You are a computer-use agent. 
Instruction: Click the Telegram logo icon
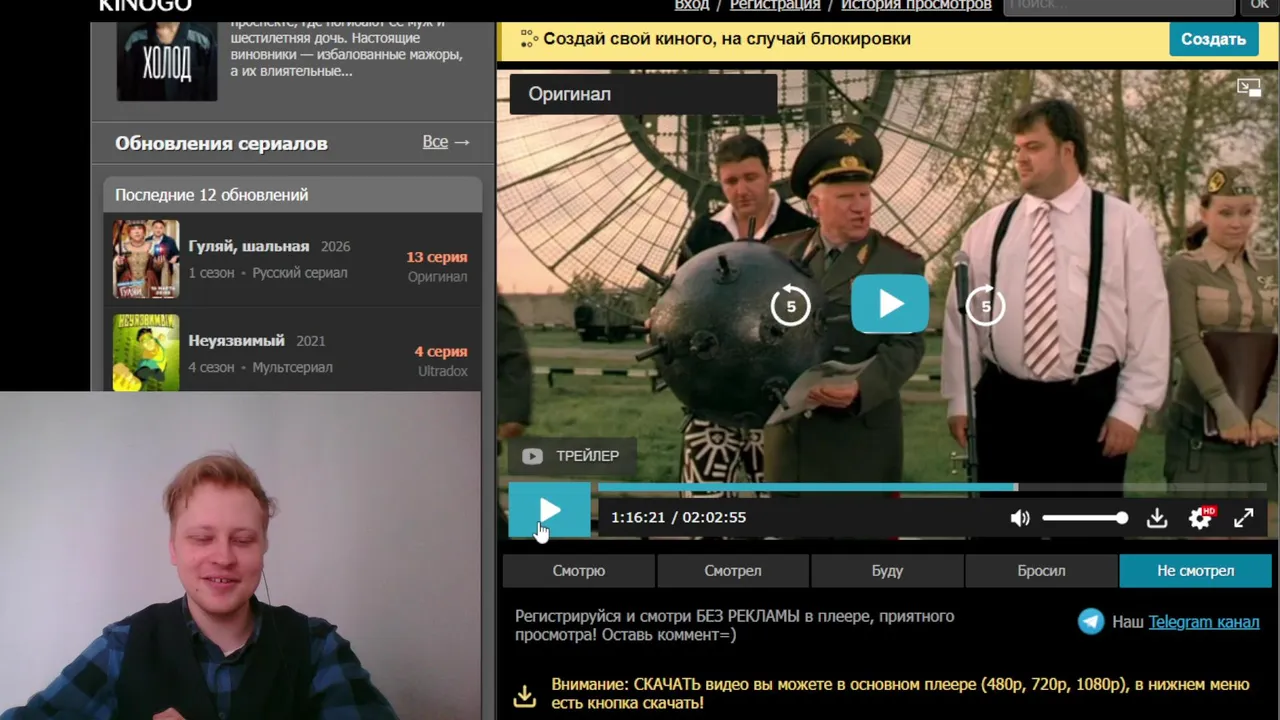coord(1091,622)
